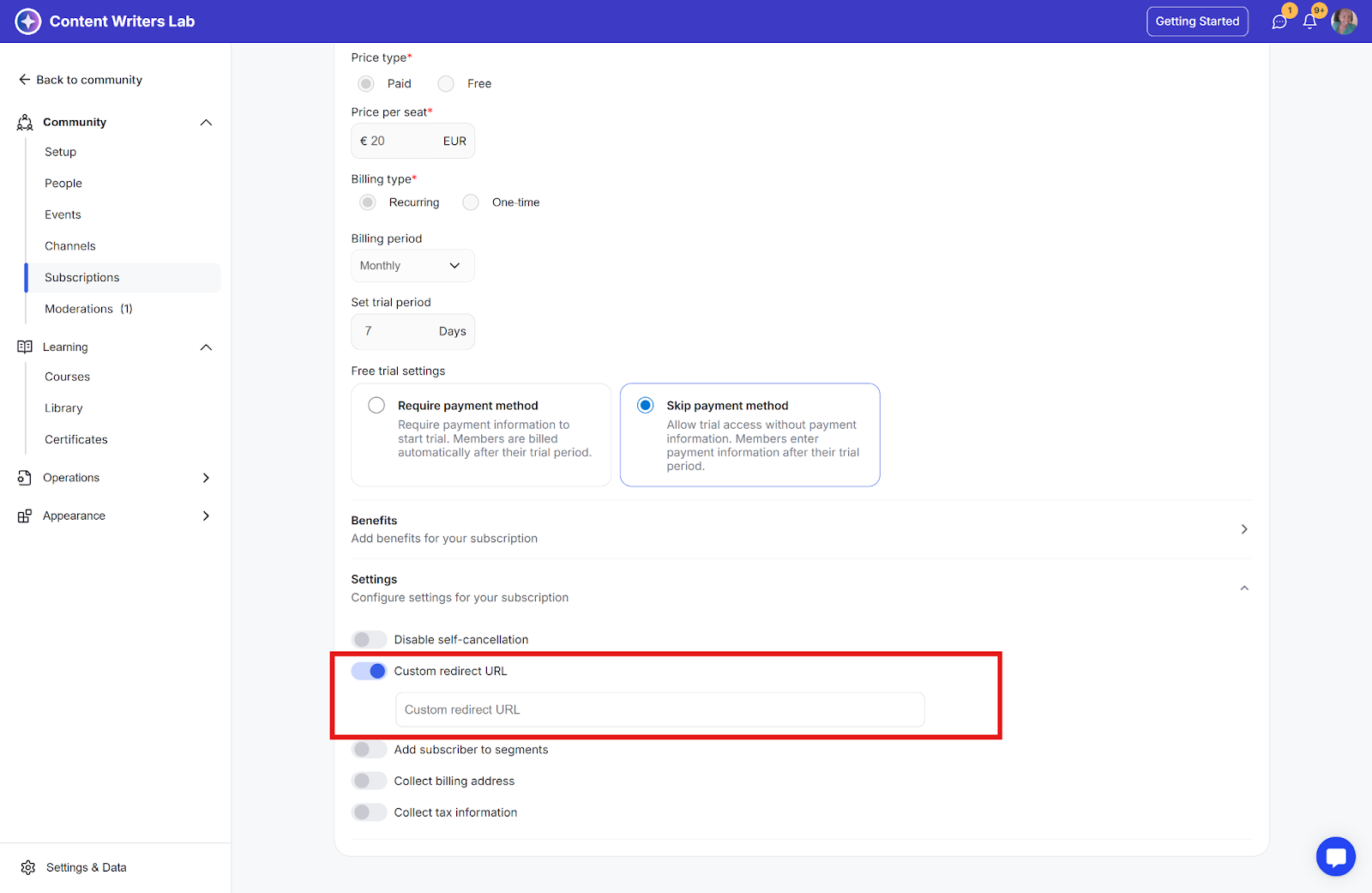Expand the Appearance sidebar section
This screenshot has width=1372, height=893.
(206, 516)
